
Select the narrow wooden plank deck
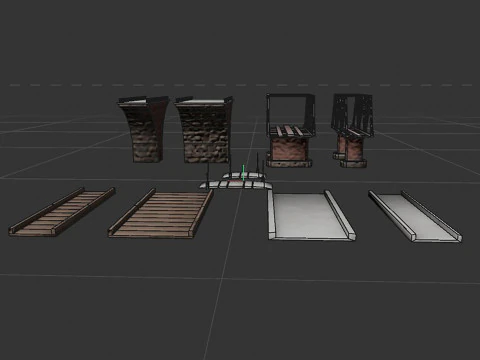62,212
